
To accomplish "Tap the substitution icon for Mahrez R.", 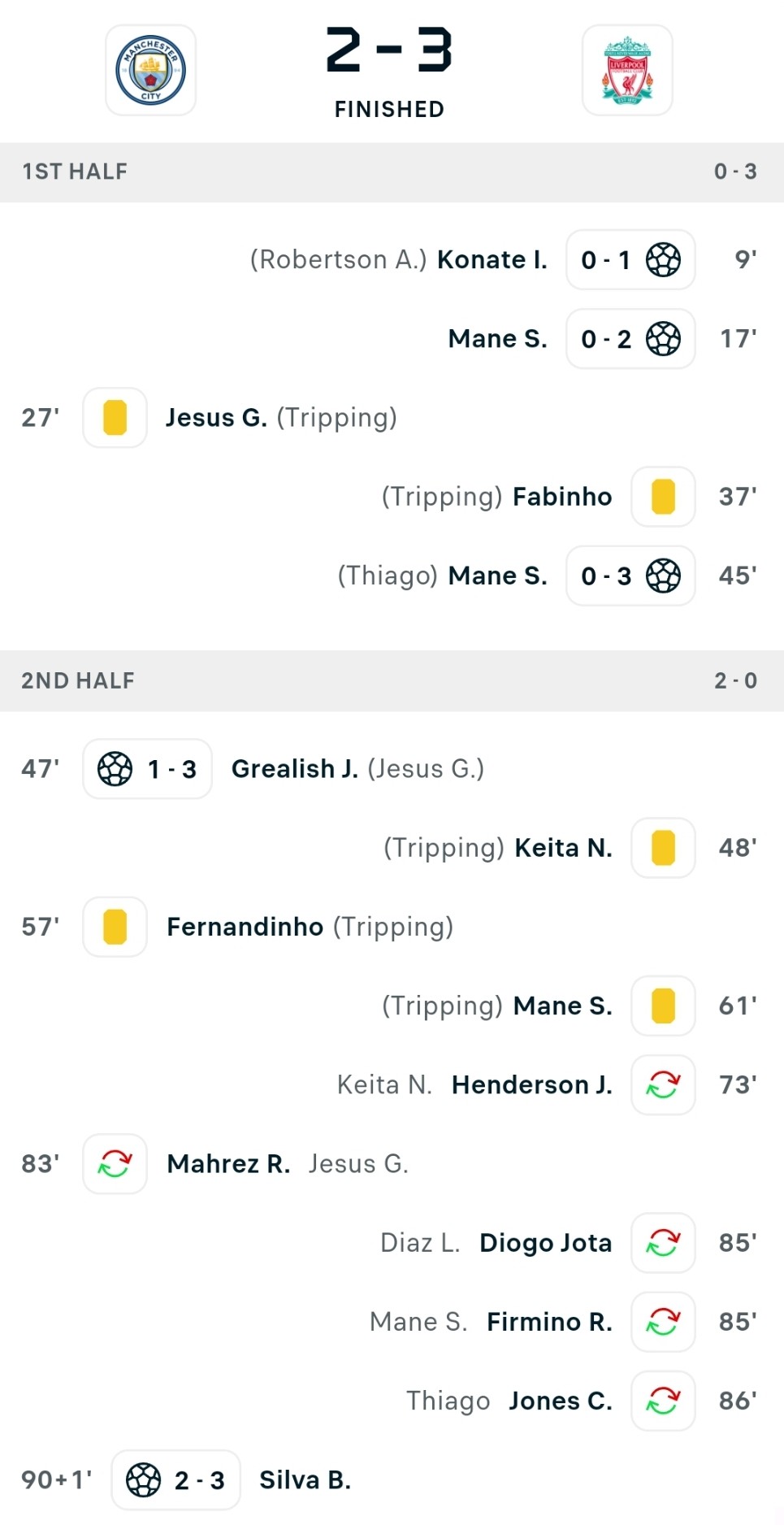I will (x=115, y=1163).
